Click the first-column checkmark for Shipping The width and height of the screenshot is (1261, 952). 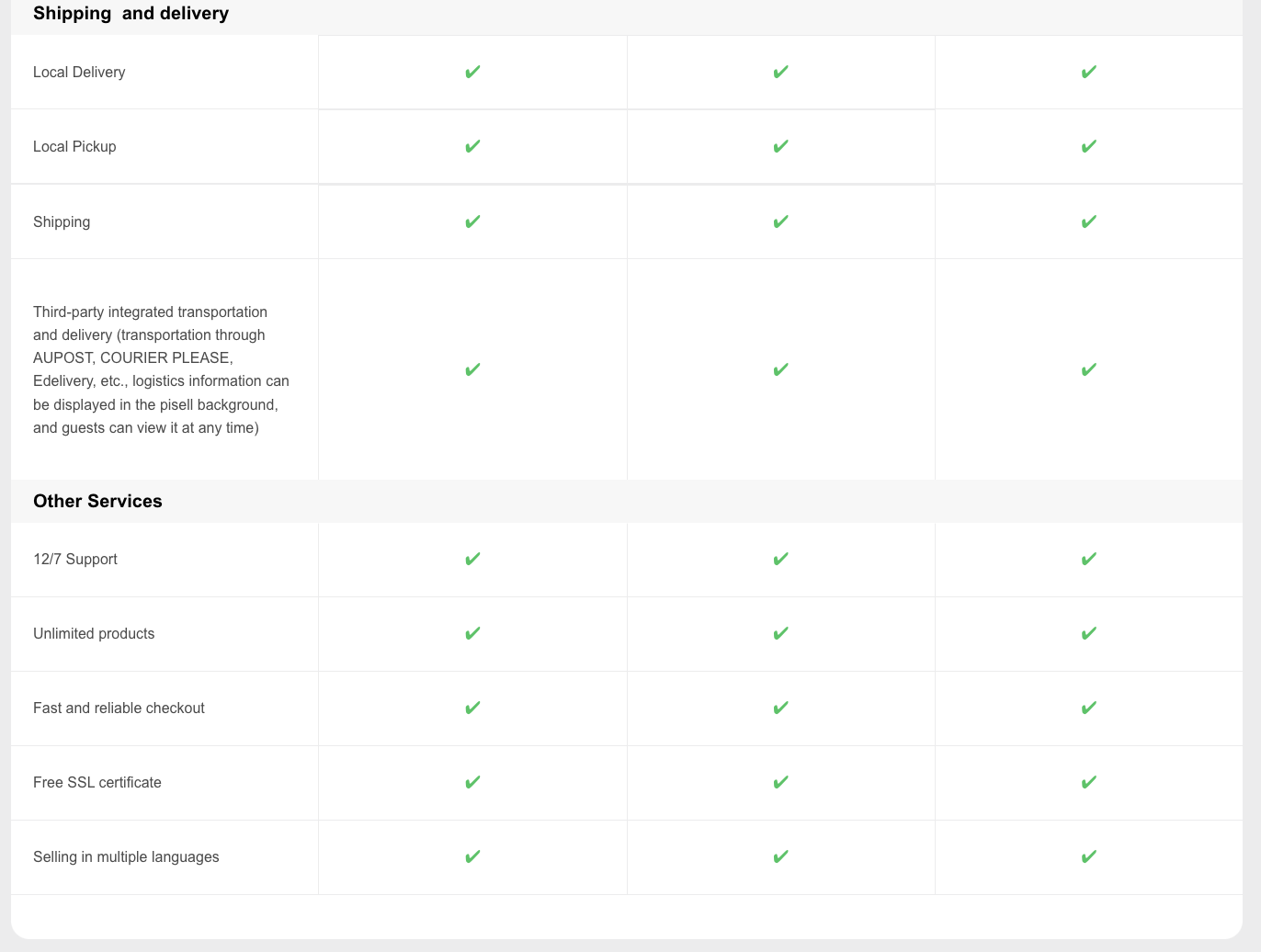(472, 221)
